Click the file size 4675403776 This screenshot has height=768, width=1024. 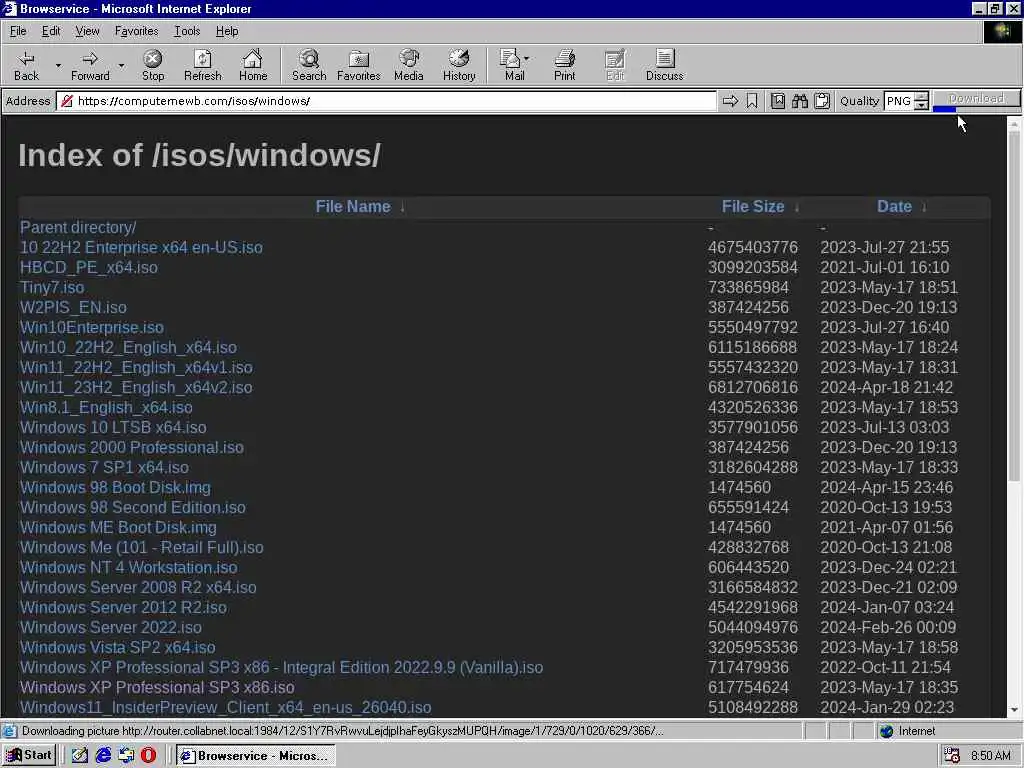coord(752,248)
